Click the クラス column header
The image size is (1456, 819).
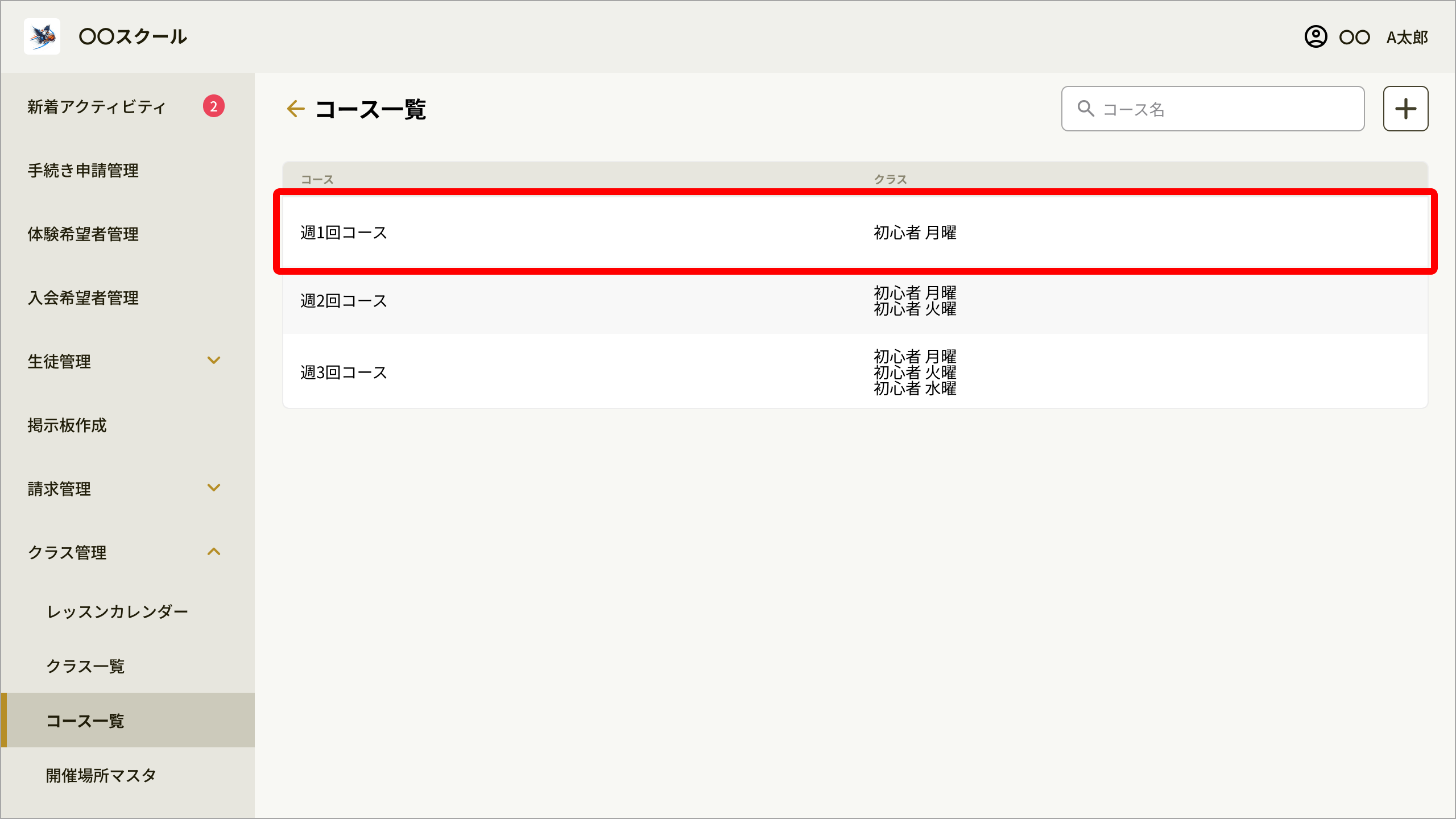[x=891, y=180]
